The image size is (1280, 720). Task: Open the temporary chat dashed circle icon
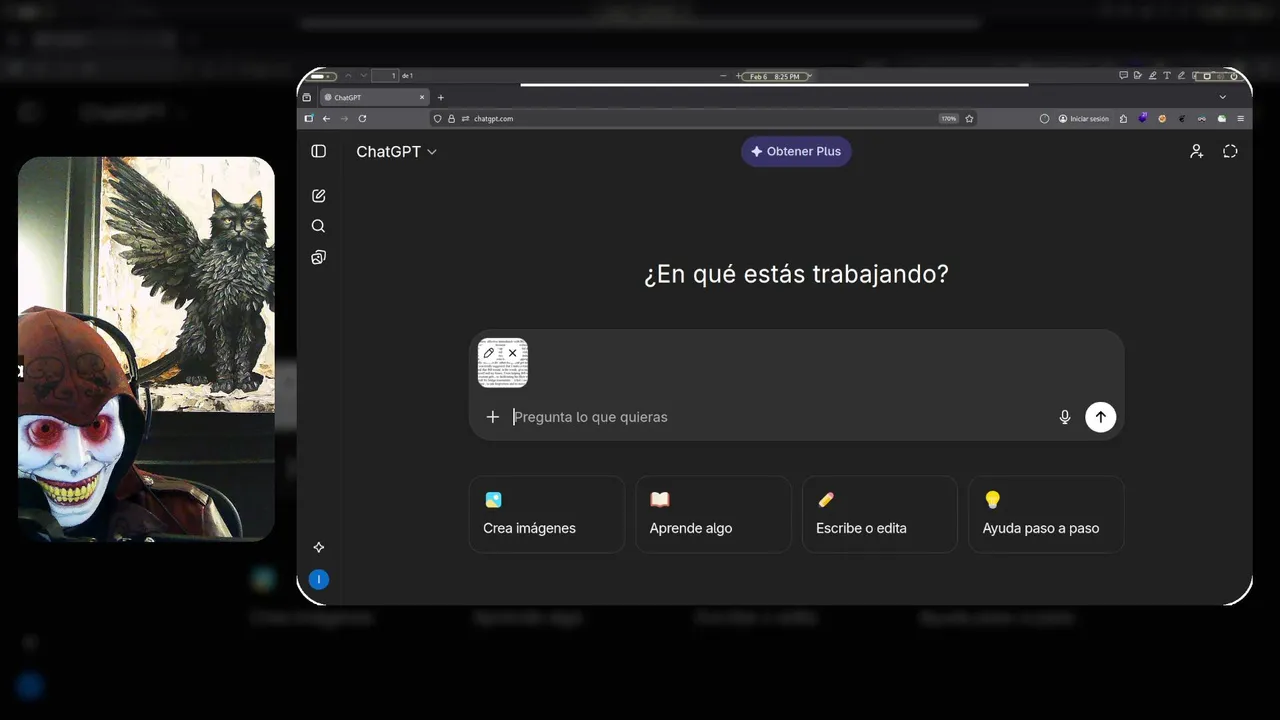click(x=1230, y=151)
